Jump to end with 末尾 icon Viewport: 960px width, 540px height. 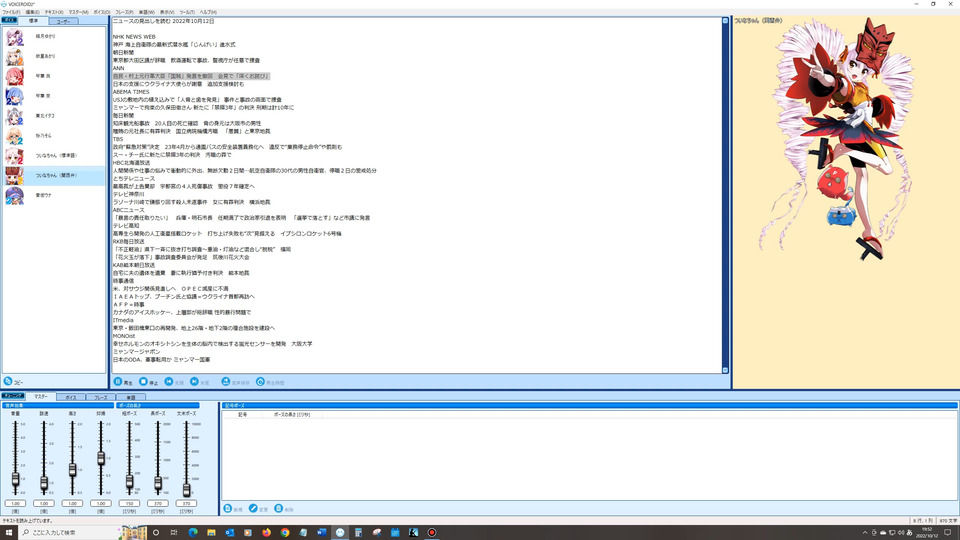coord(194,381)
